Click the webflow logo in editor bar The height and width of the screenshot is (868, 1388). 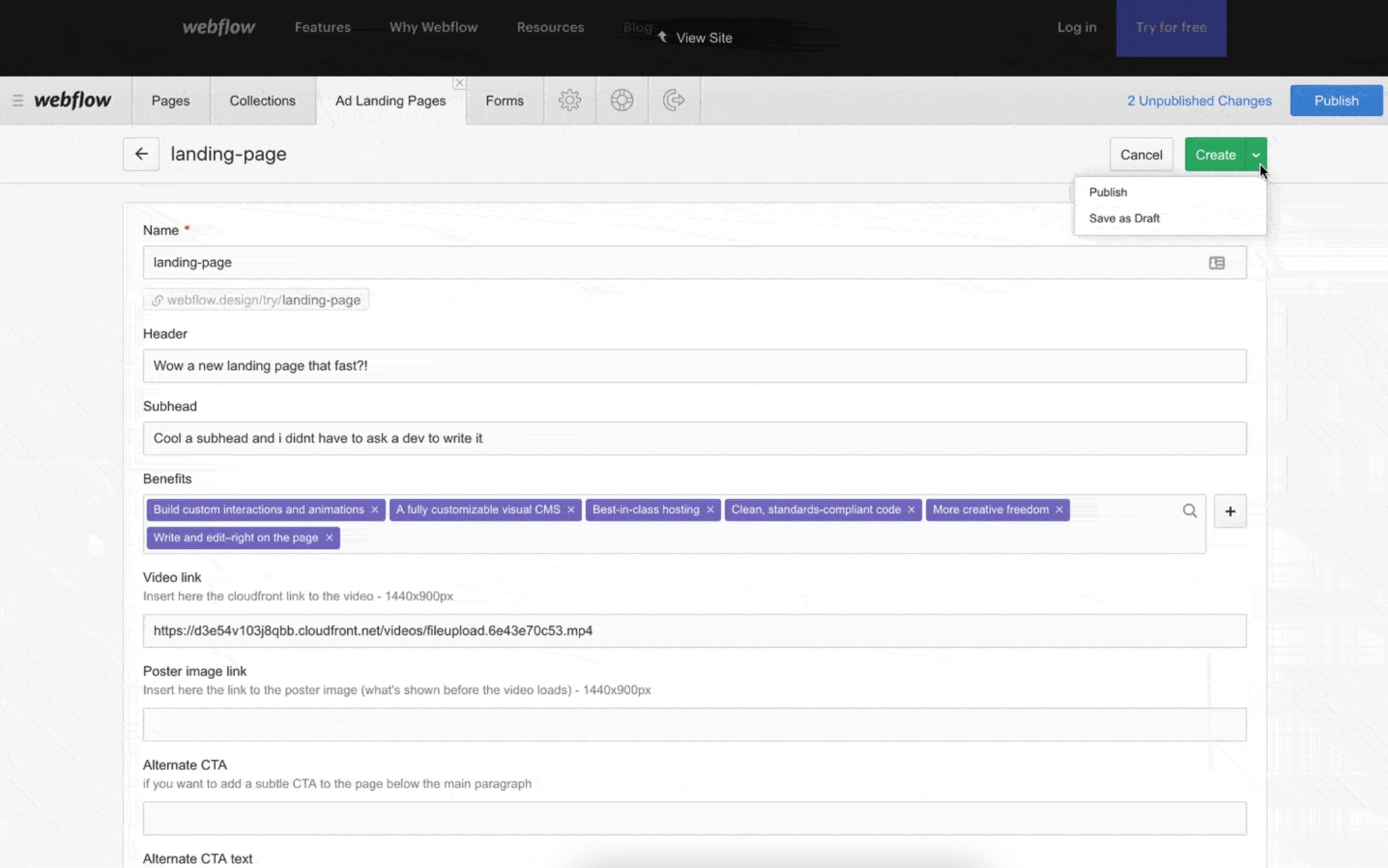coord(73,100)
